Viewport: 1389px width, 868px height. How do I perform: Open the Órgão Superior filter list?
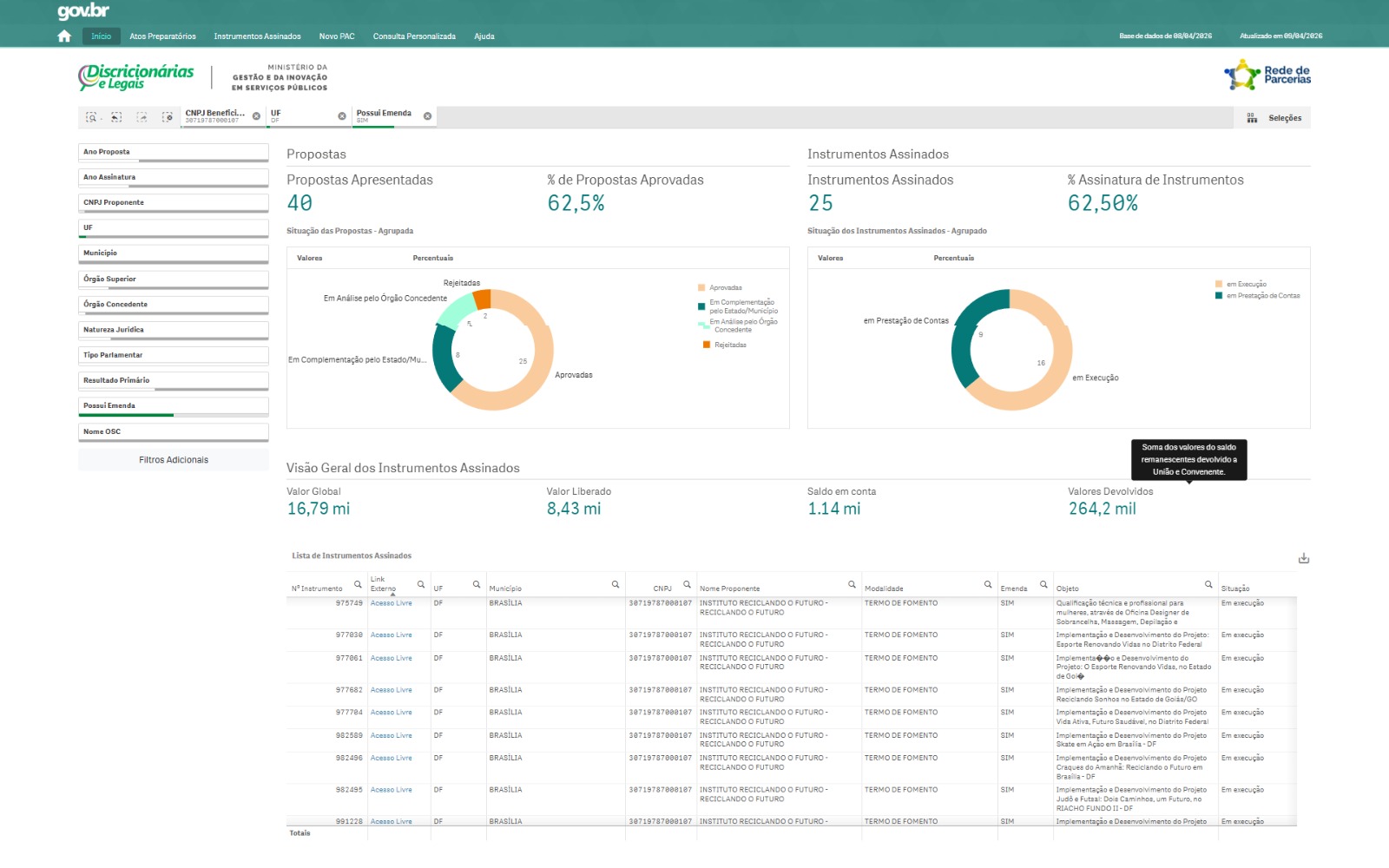point(173,279)
